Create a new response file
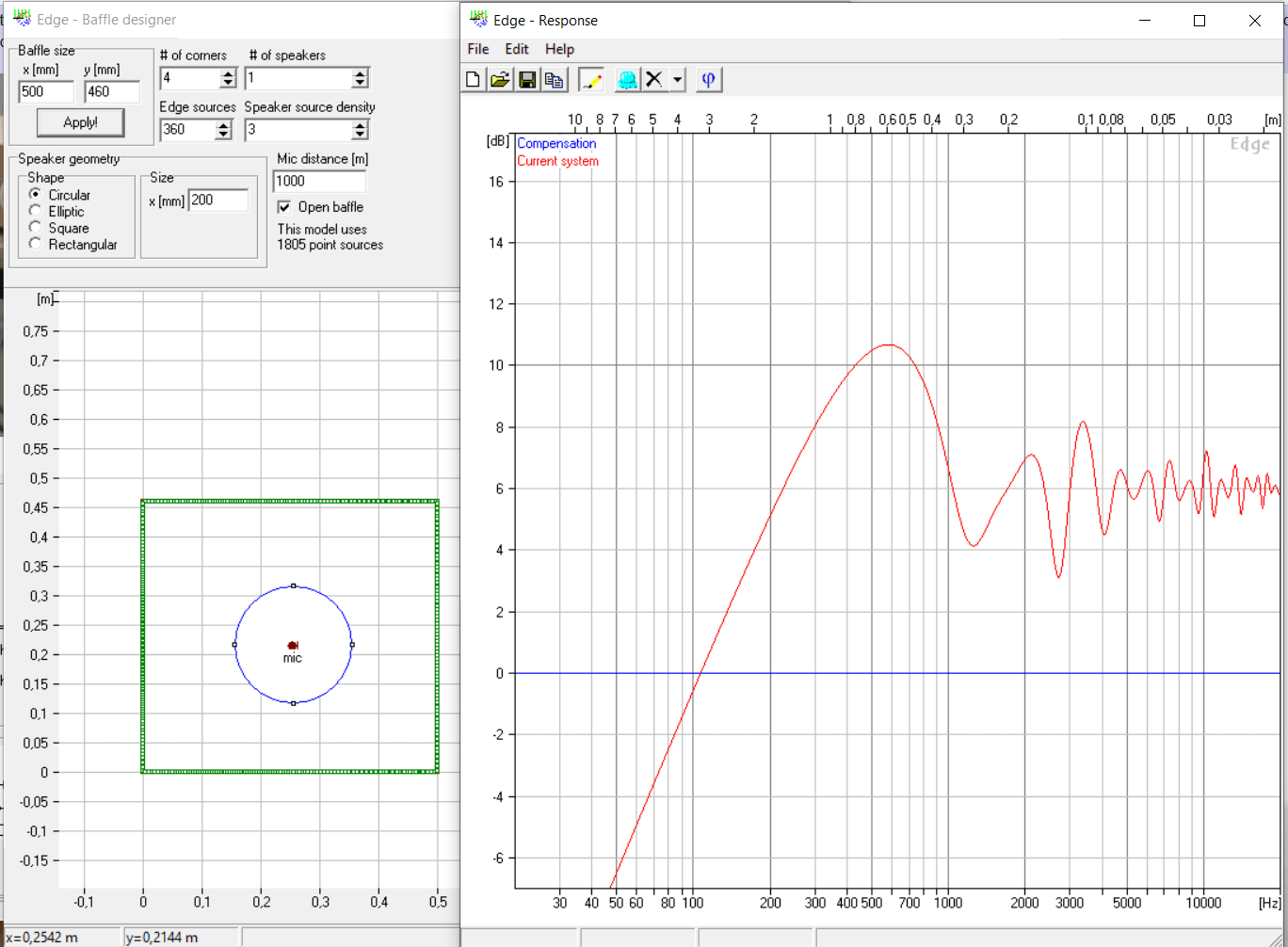The height and width of the screenshot is (947, 1288). click(474, 80)
